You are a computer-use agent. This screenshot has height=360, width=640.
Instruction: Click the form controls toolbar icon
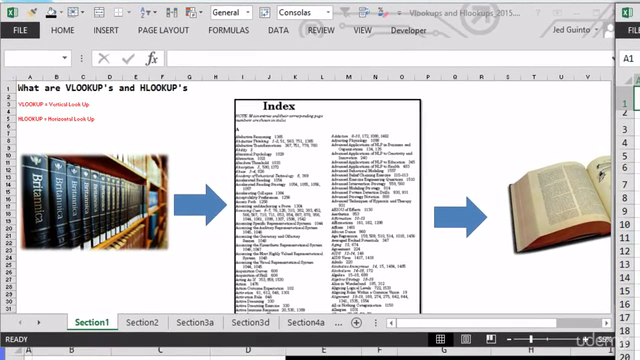click(x=364, y=12)
